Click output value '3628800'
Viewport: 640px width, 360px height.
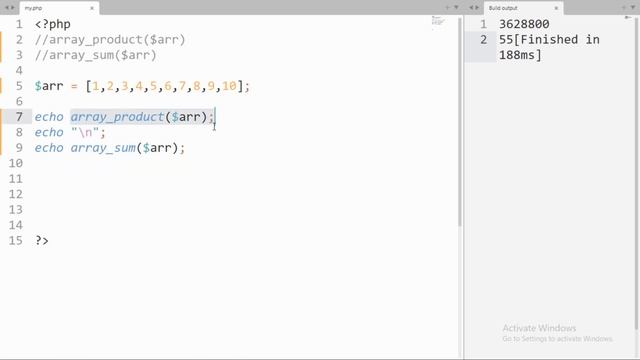coord(524,24)
